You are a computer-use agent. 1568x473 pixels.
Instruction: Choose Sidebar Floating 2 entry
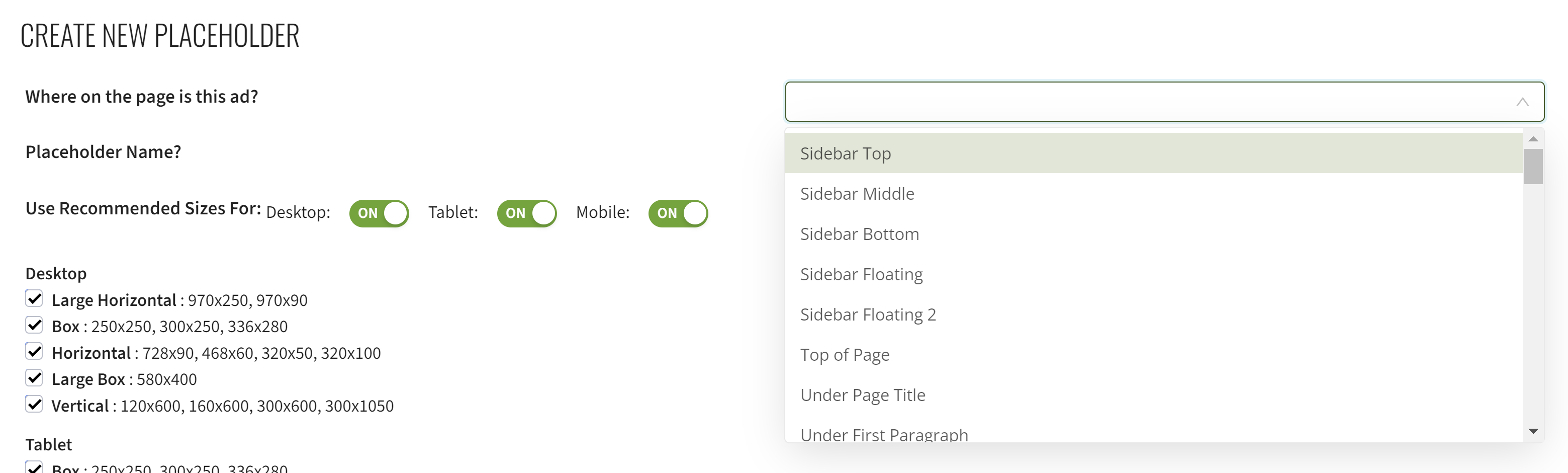[x=867, y=314]
